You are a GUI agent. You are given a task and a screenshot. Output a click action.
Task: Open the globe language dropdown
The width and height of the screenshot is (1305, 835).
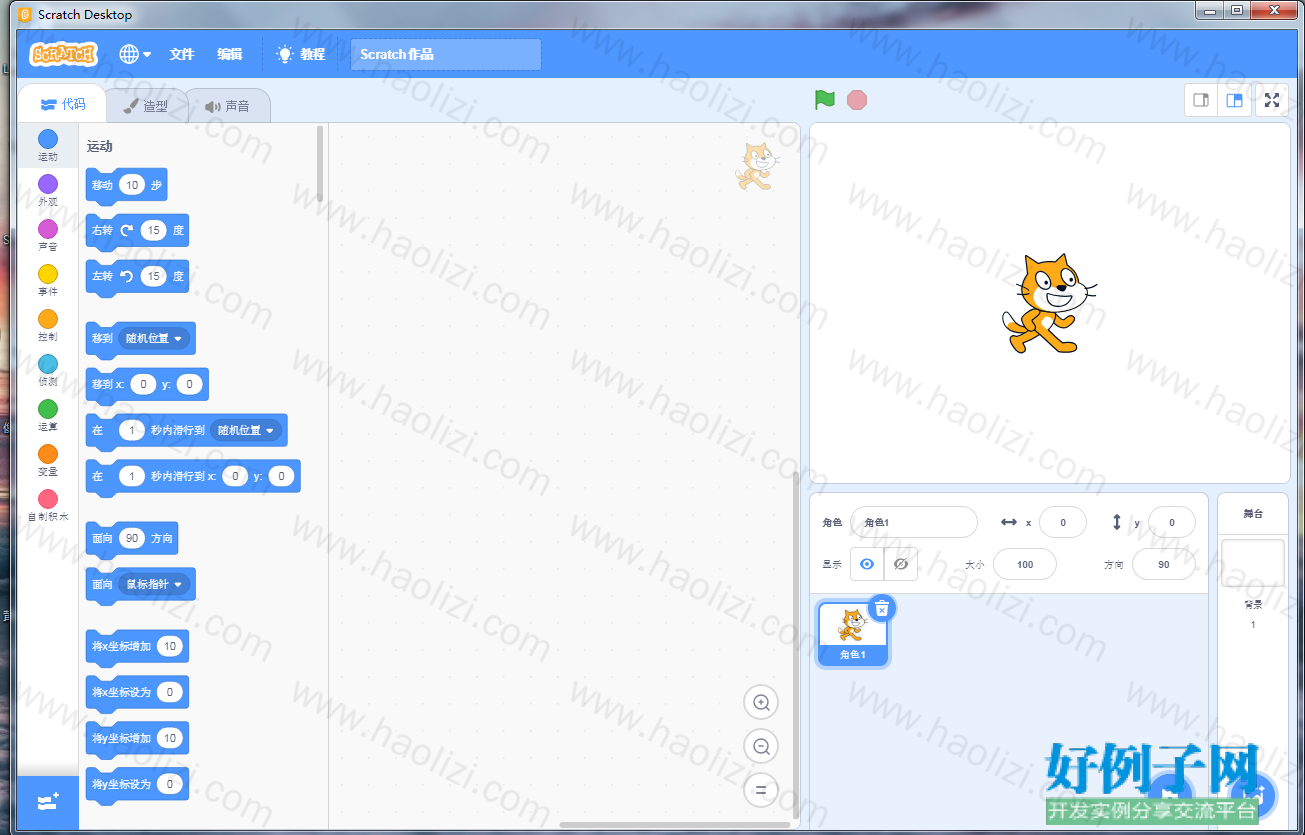point(135,54)
